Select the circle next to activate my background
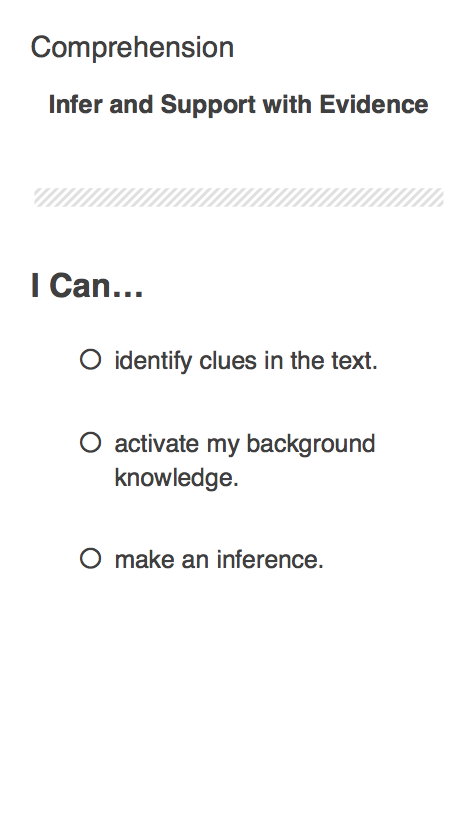 91,443
